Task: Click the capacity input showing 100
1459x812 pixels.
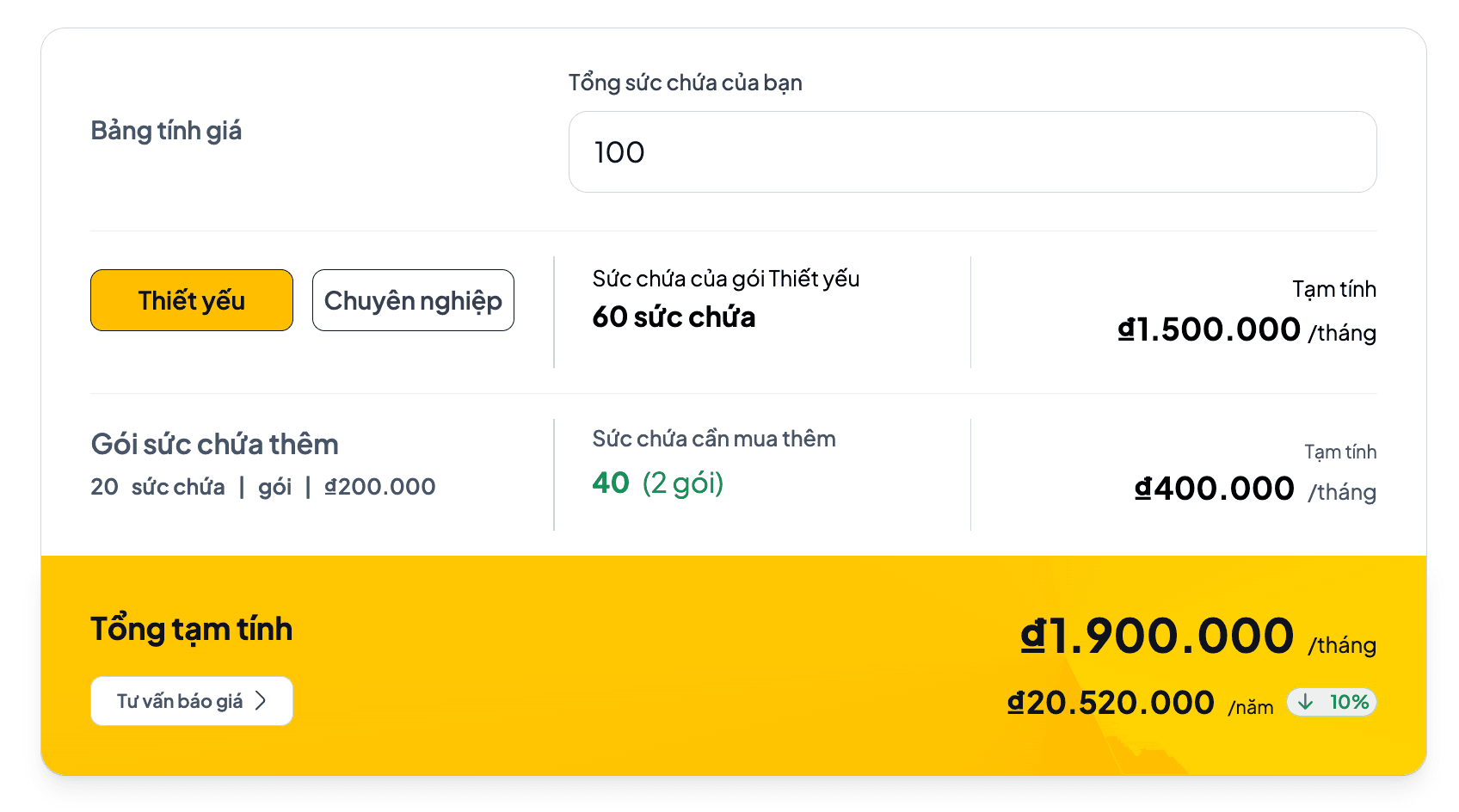Action: [x=972, y=152]
